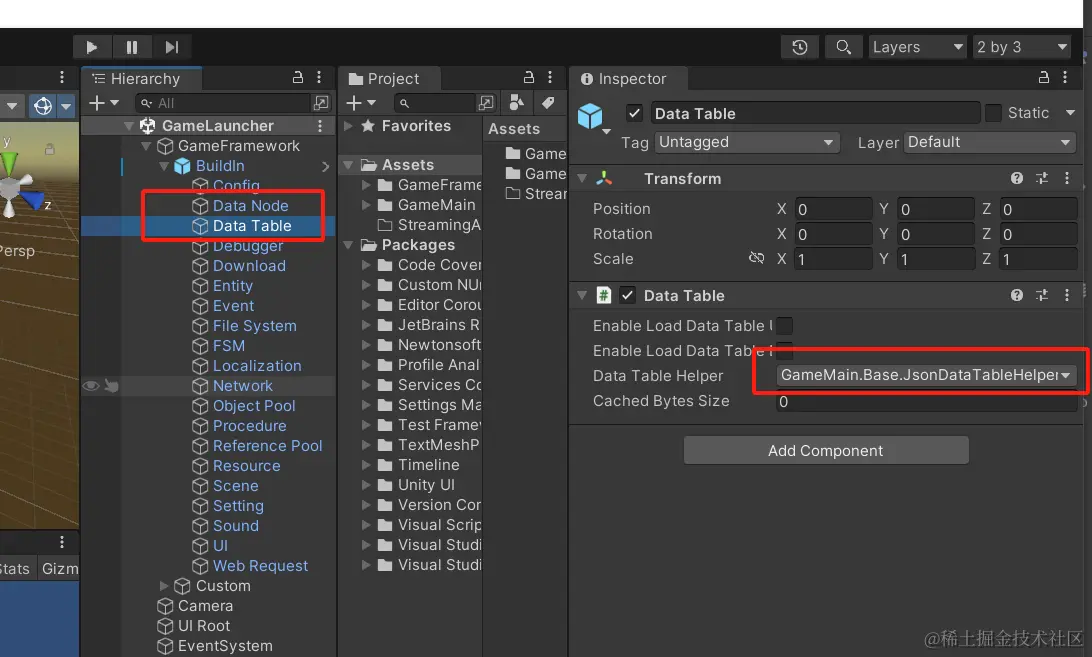Viewport: 1092px width, 657px height.
Task: Switch to the Inspector tab
Action: tap(629, 79)
